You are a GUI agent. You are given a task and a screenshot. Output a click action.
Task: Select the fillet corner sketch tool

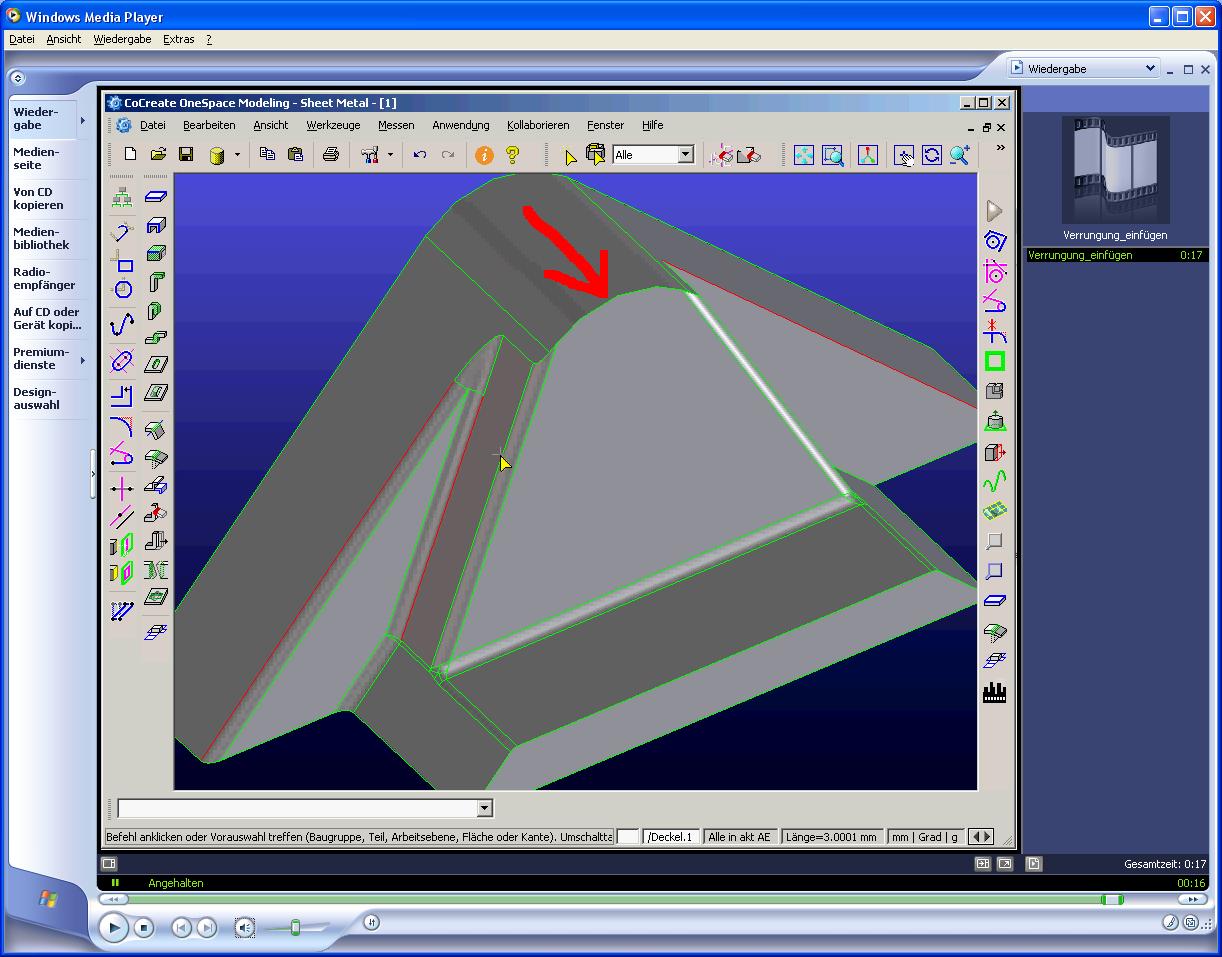tap(122, 425)
